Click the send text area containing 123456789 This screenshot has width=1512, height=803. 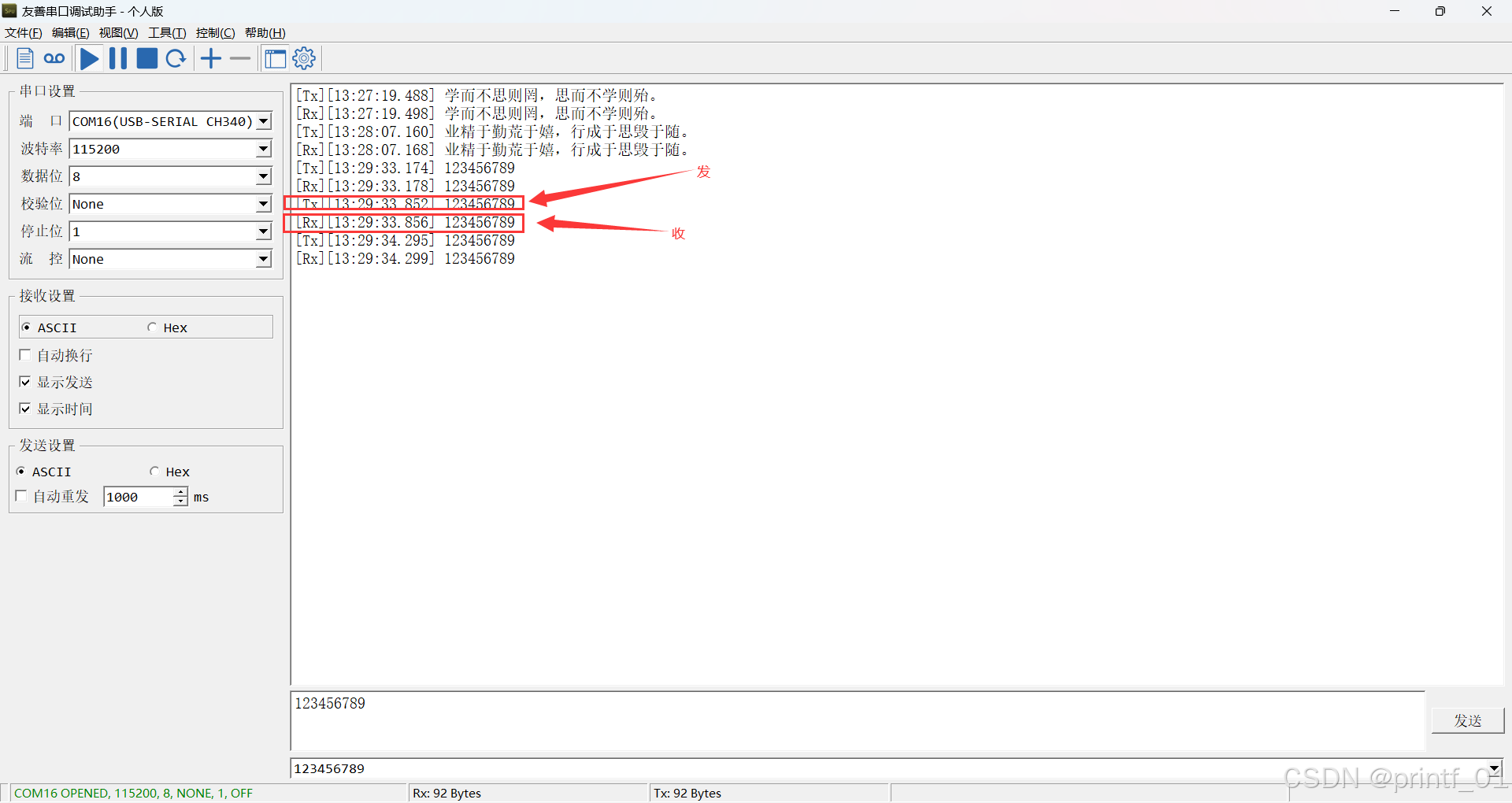[x=858, y=721]
